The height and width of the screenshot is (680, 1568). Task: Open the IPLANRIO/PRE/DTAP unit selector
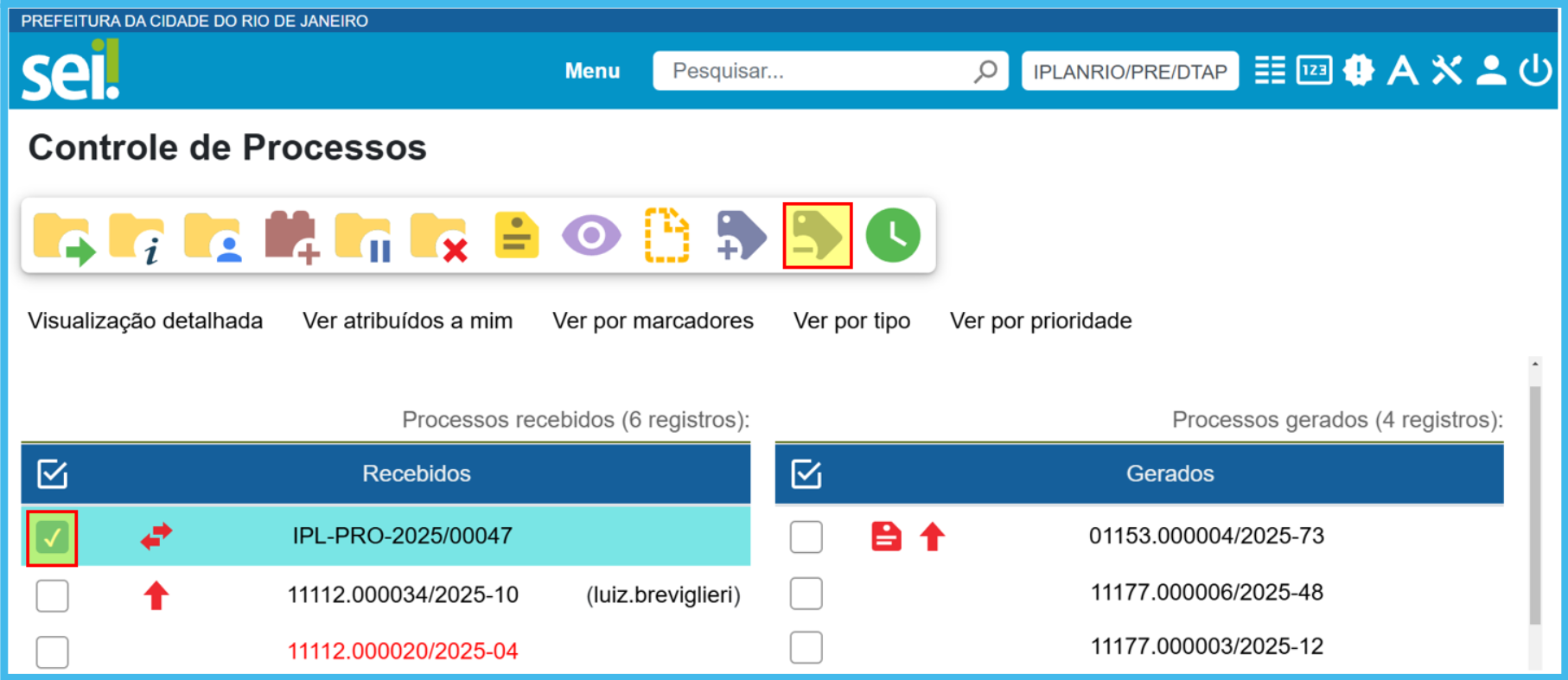(x=1129, y=72)
